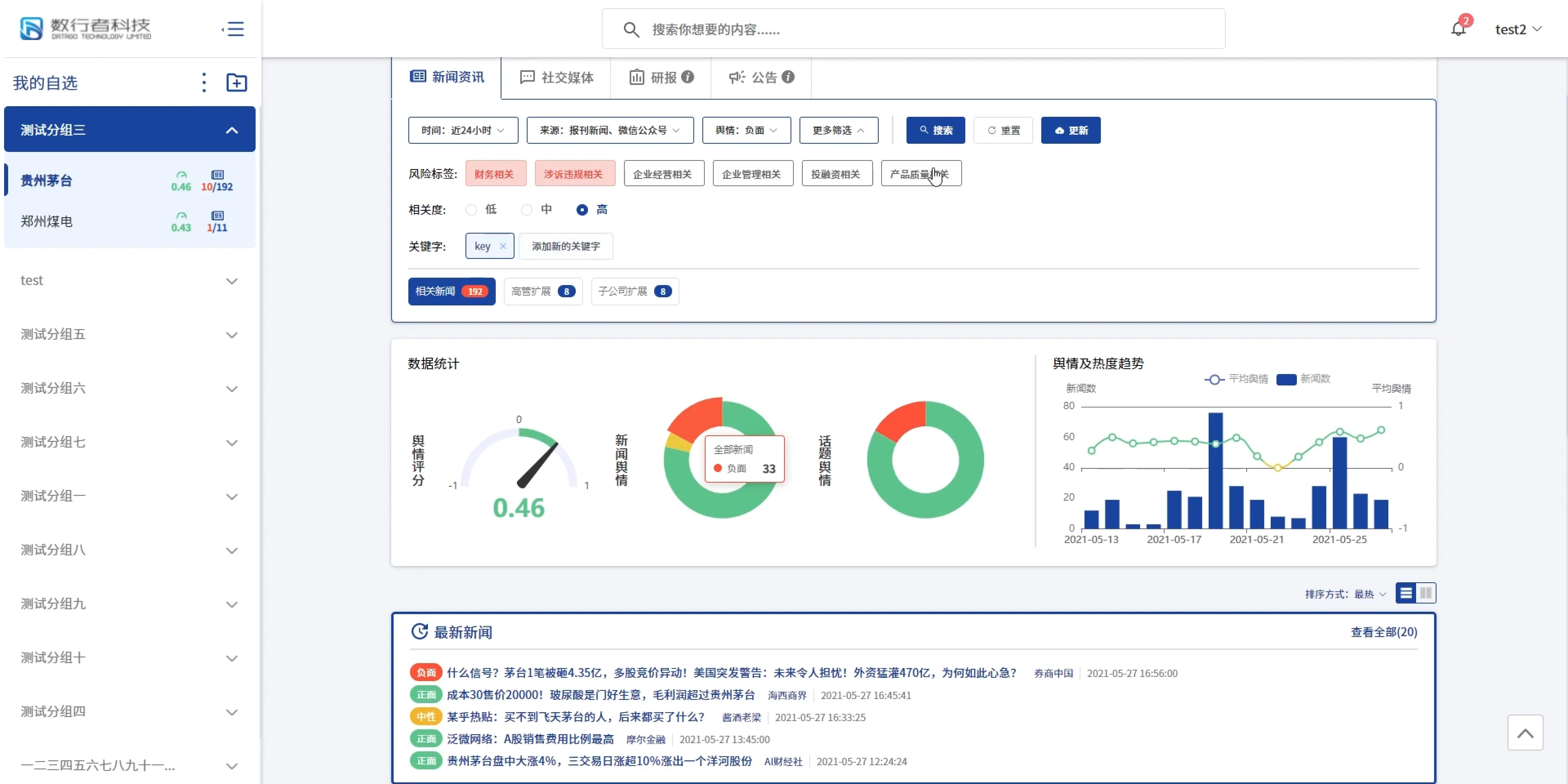
Task: Click the add new group folder icon
Action: (x=237, y=82)
